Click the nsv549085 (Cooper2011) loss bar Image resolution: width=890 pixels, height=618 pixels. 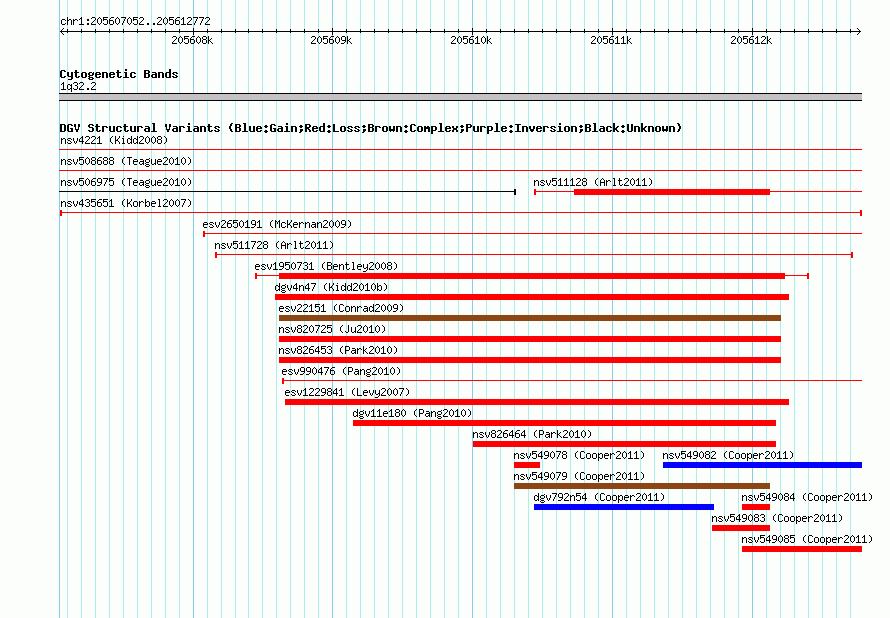pos(801,549)
